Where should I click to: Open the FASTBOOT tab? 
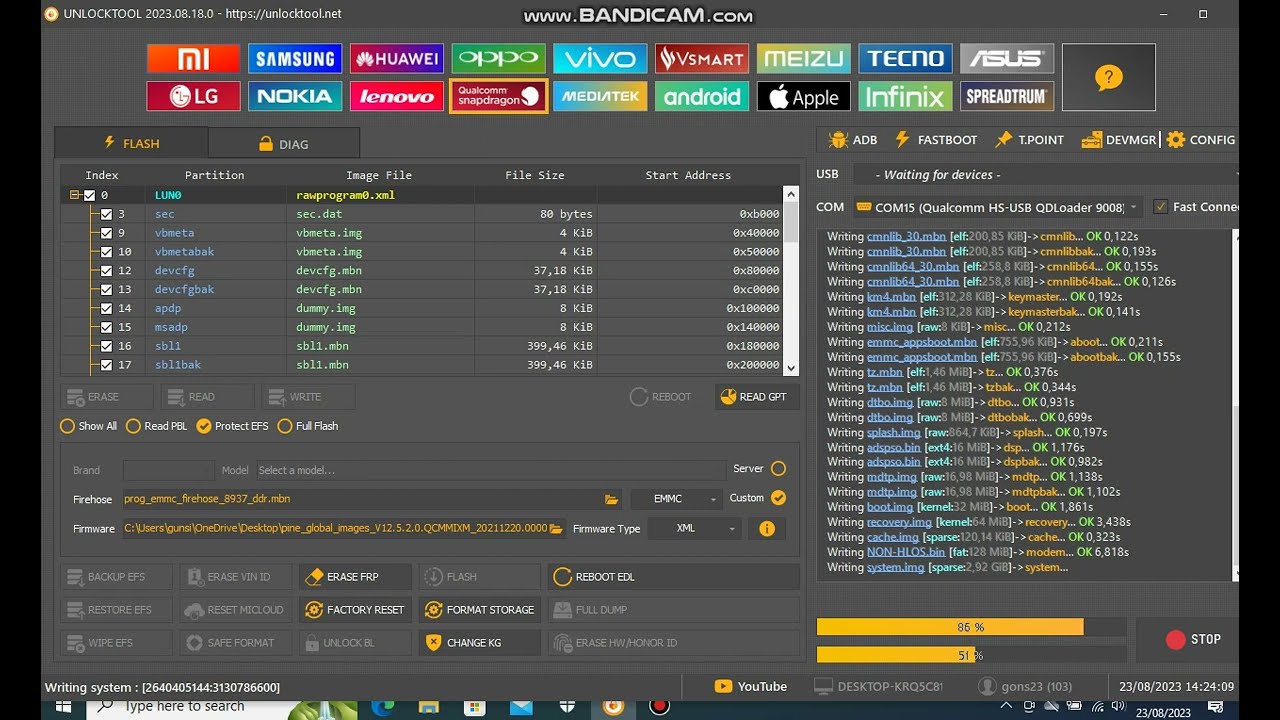tap(935, 140)
